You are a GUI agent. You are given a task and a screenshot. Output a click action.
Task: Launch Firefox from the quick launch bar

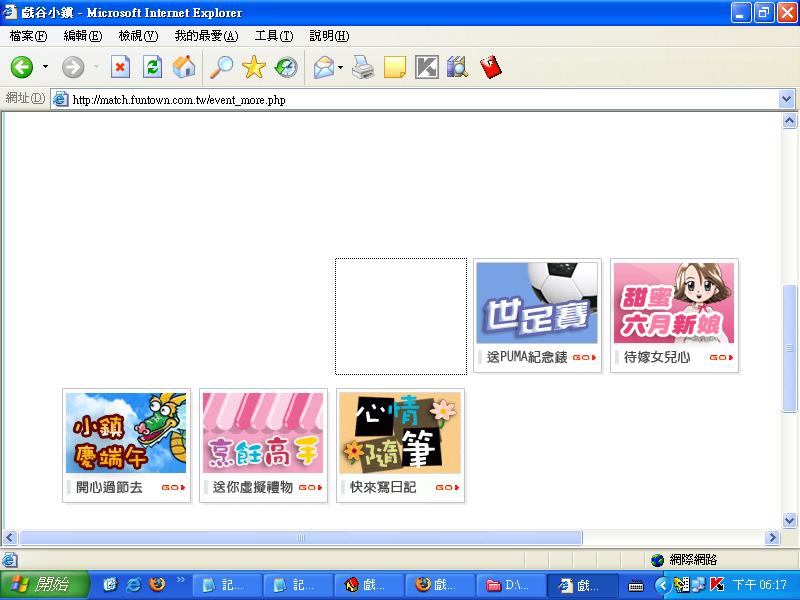[x=157, y=584]
